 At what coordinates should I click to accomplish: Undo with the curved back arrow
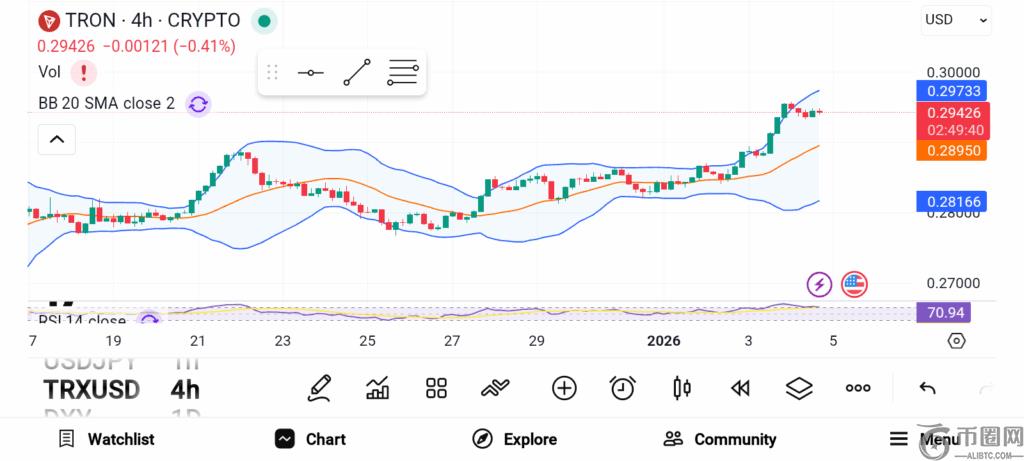(x=927, y=389)
